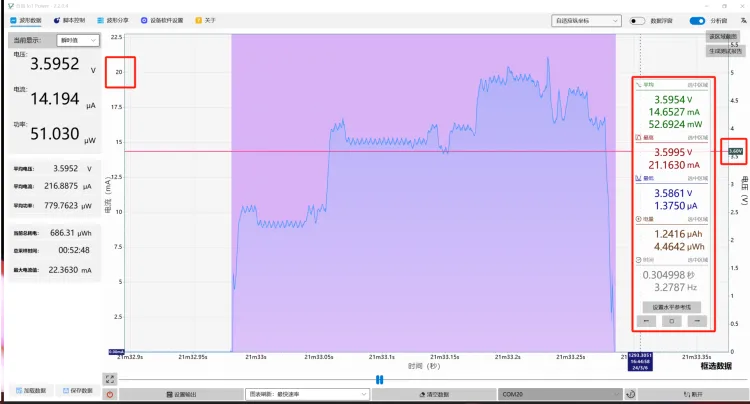Click the 4.4642 µWh energy value
The height and width of the screenshot is (404, 750).
click(679, 247)
